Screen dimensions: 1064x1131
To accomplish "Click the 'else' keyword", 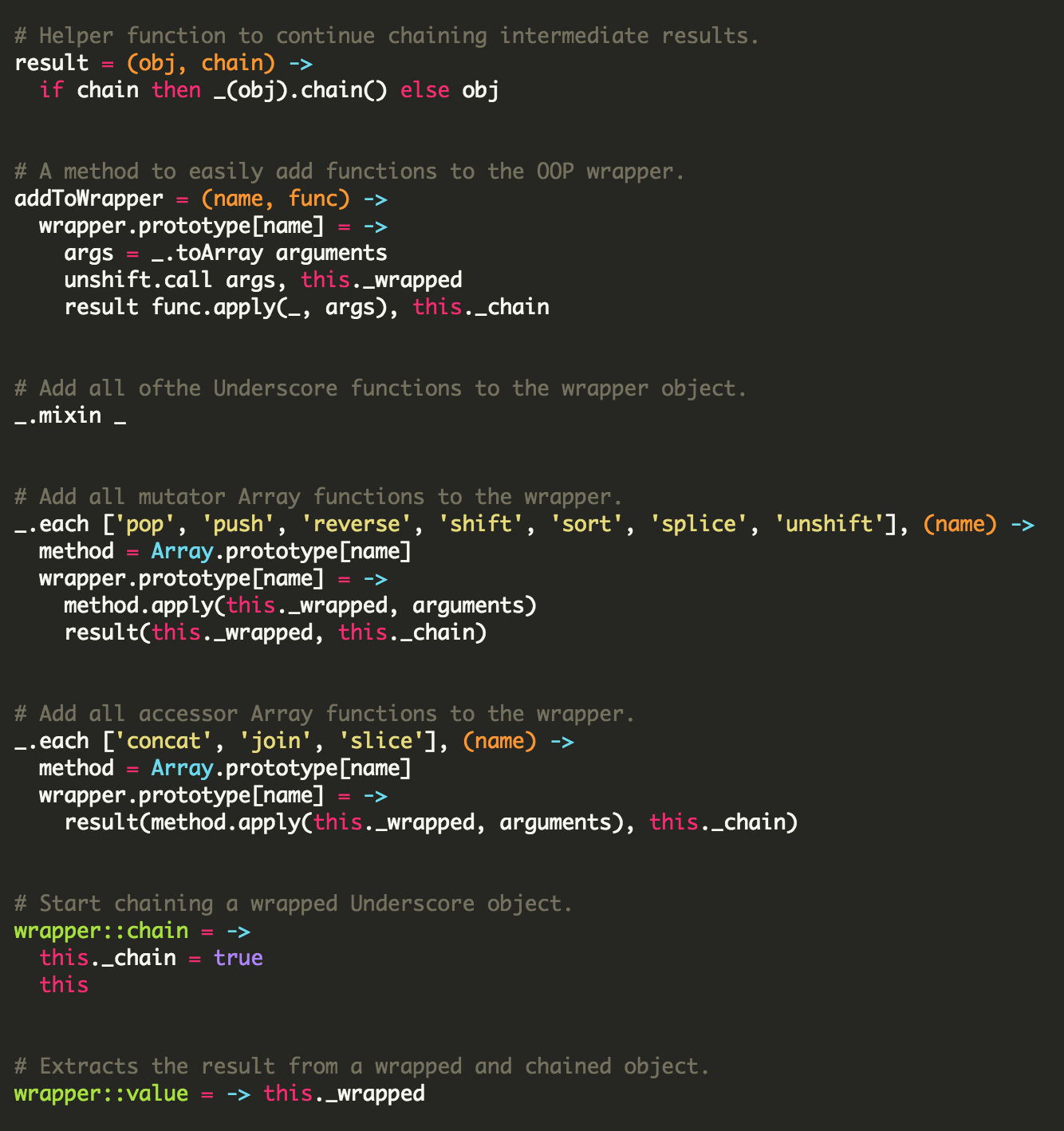I will [425, 90].
